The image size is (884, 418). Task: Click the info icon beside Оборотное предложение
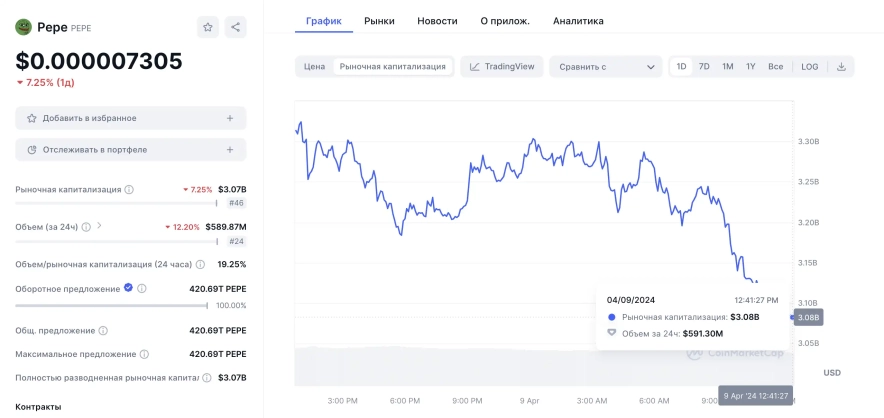point(141,289)
